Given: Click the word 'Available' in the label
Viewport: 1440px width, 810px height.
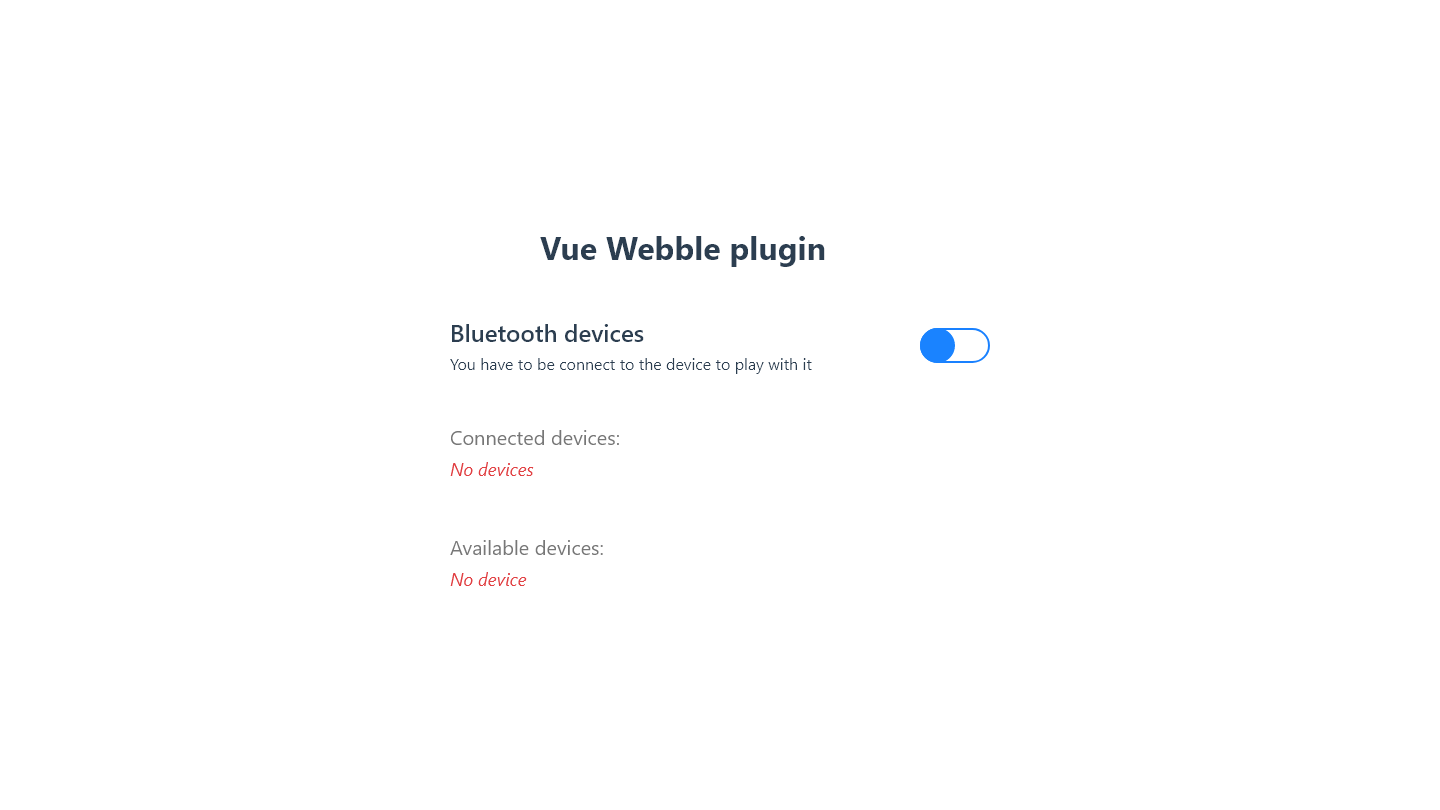Looking at the screenshot, I should coord(490,548).
